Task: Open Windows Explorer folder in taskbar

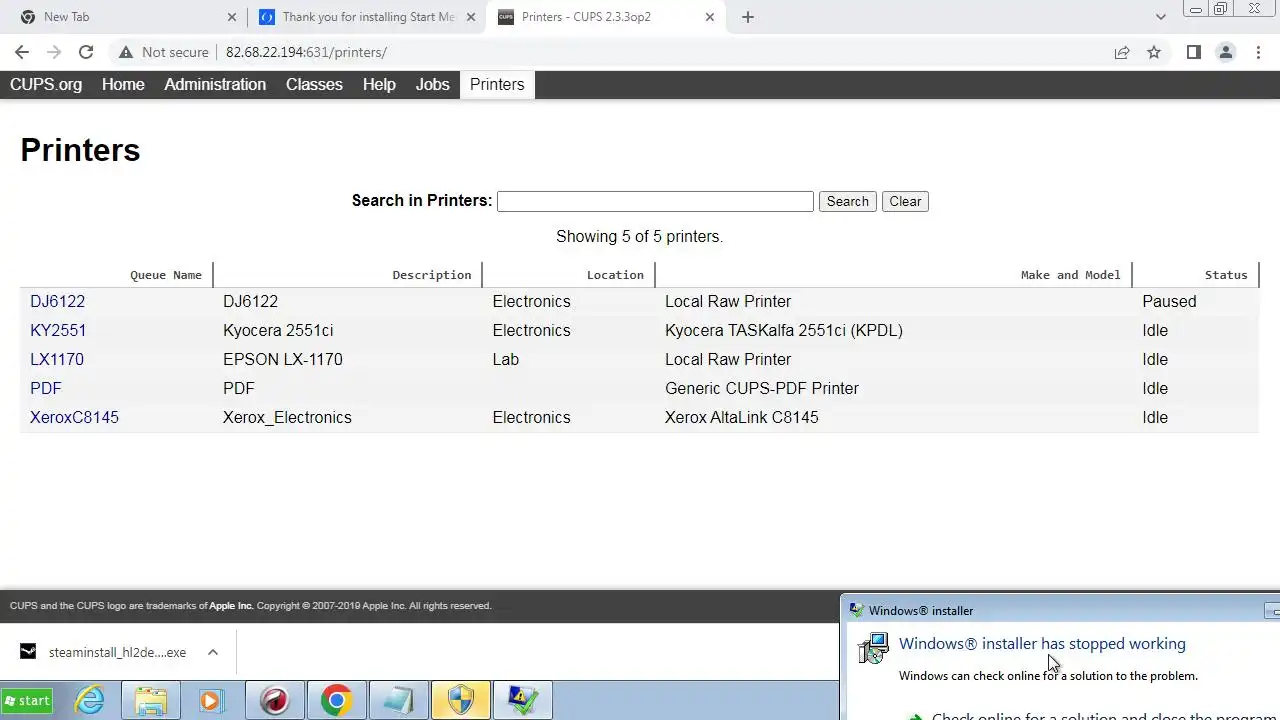Action: [151, 701]
